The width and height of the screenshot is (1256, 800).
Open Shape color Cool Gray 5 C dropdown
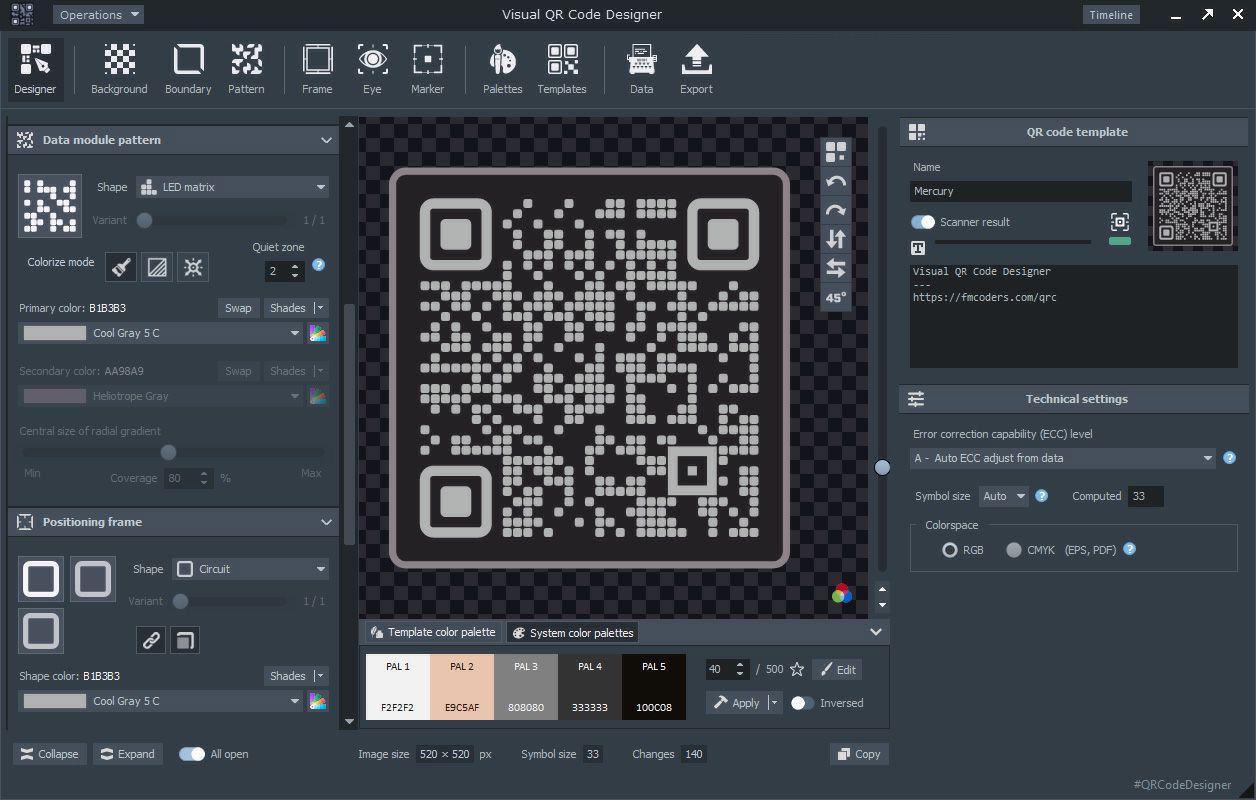click(162, 701)
